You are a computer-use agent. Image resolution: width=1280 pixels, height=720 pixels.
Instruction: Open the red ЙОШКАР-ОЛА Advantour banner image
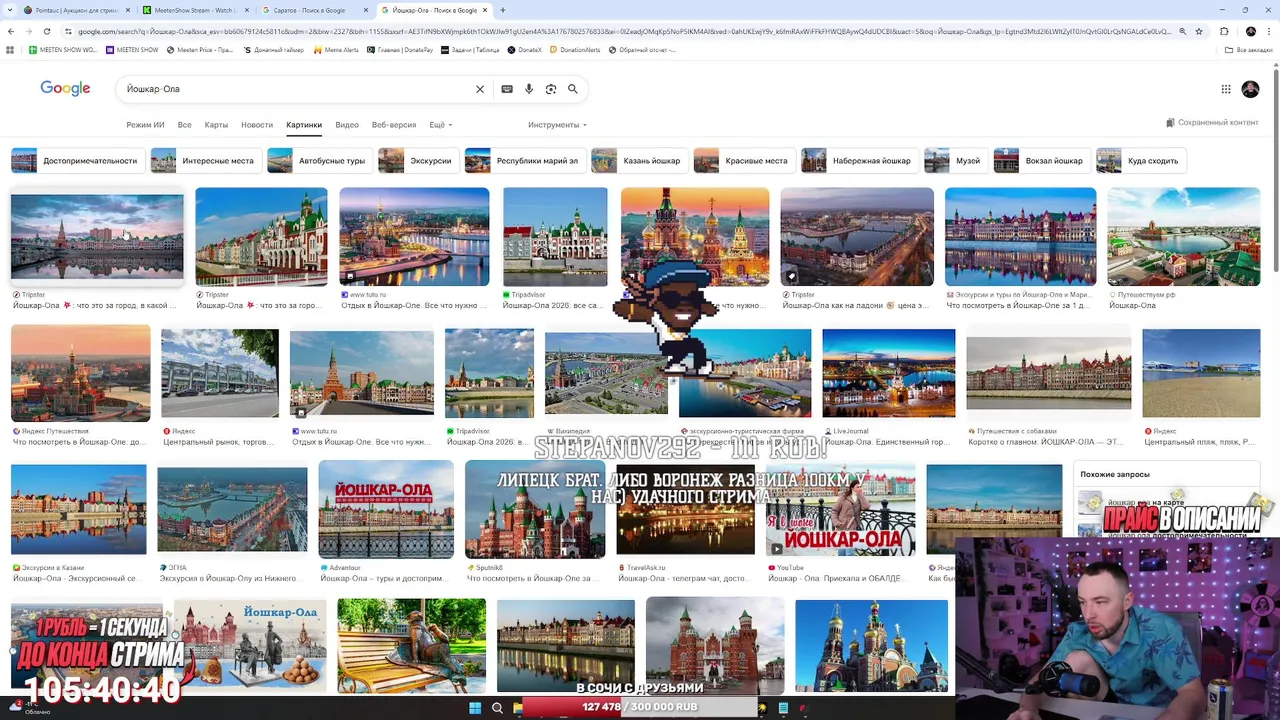(x=386, y=509)
